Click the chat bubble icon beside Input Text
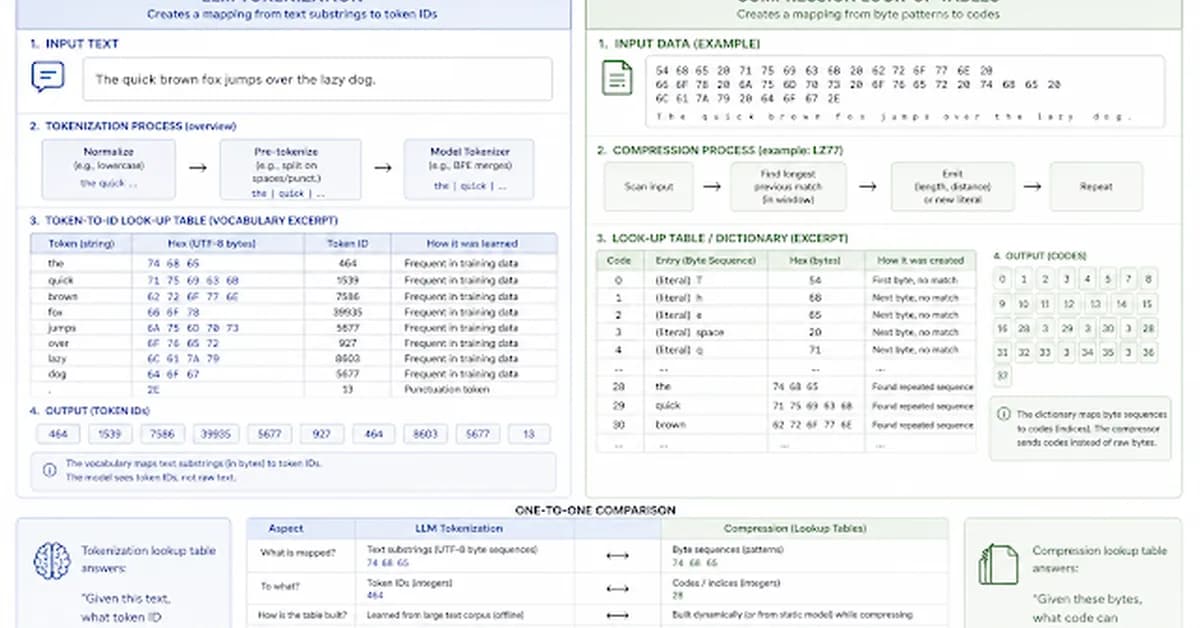 [x=48, y=77]
